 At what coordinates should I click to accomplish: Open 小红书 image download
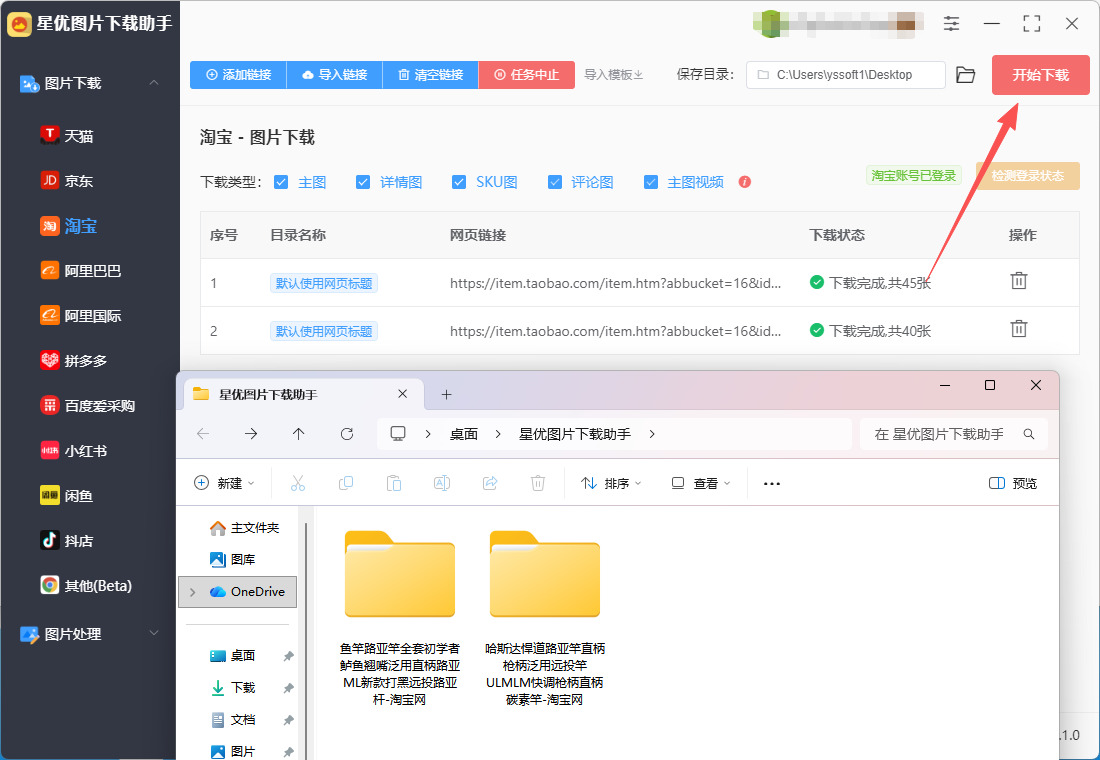74,451
